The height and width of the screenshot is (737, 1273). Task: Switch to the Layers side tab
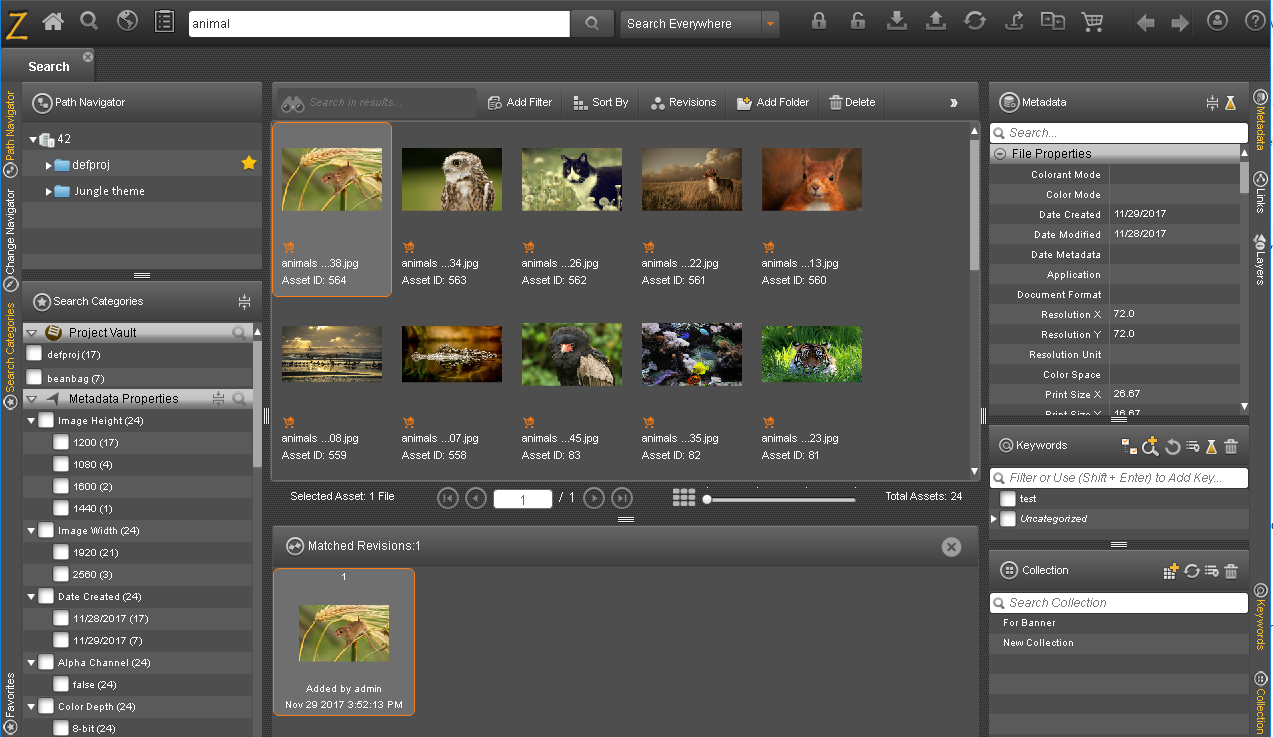(x=1260, y=260)
